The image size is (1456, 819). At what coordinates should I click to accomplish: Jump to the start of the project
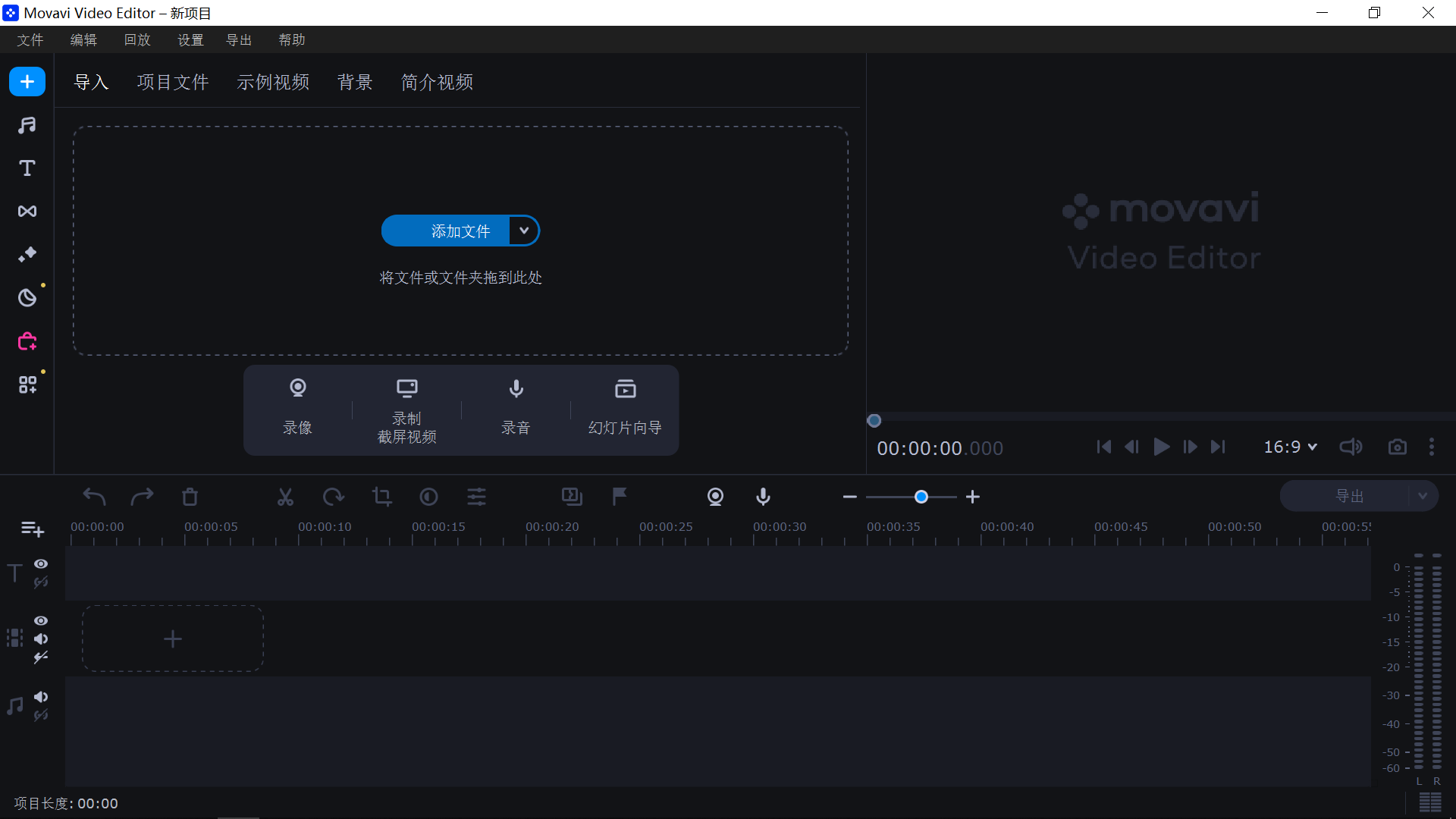click(1104, 447)
